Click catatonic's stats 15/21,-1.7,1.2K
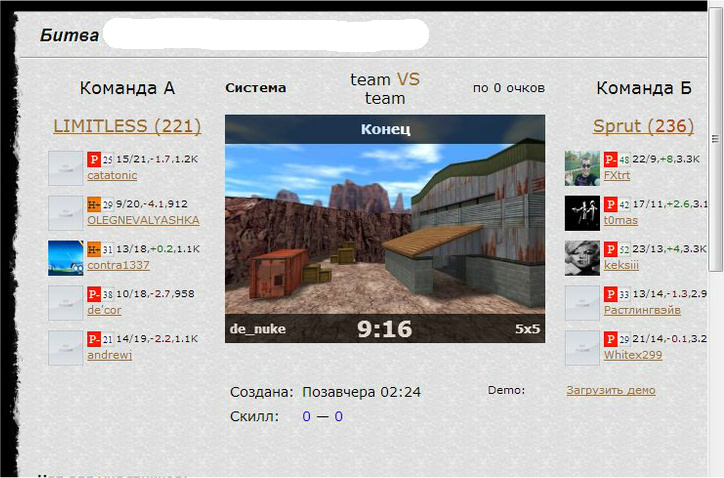 157,159
